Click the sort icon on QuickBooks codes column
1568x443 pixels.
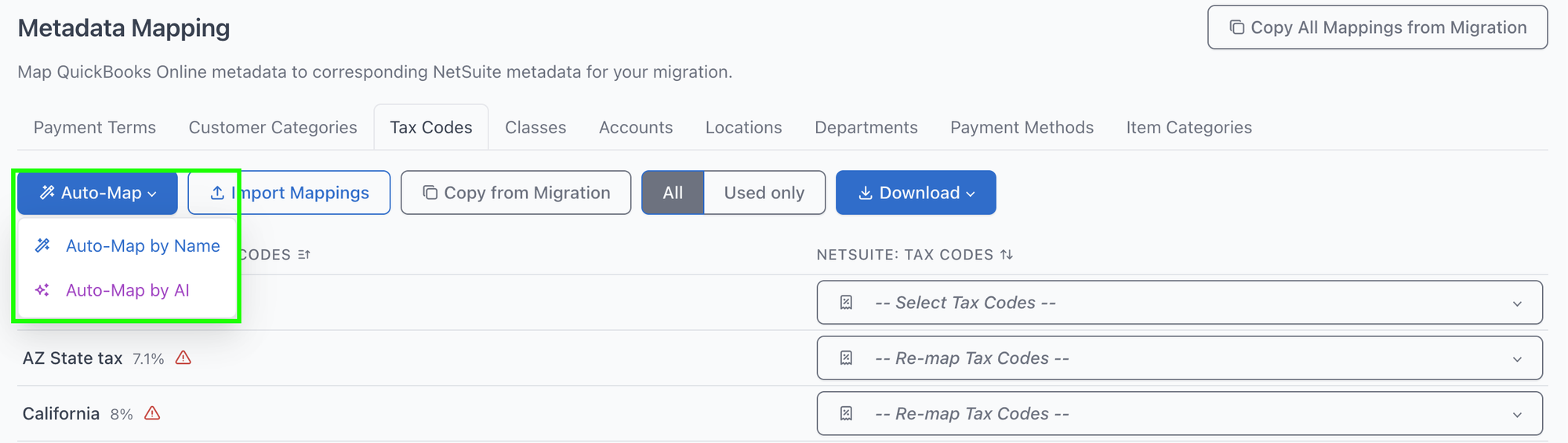(304, 255)
